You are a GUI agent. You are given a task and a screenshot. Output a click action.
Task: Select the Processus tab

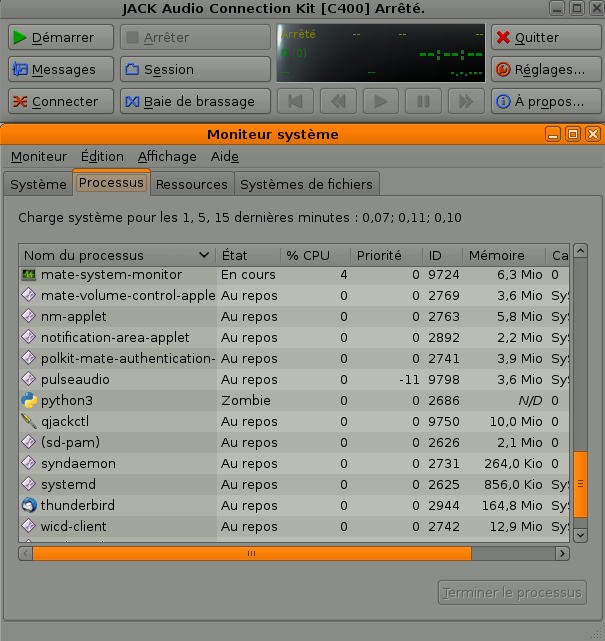coord(111,183)
